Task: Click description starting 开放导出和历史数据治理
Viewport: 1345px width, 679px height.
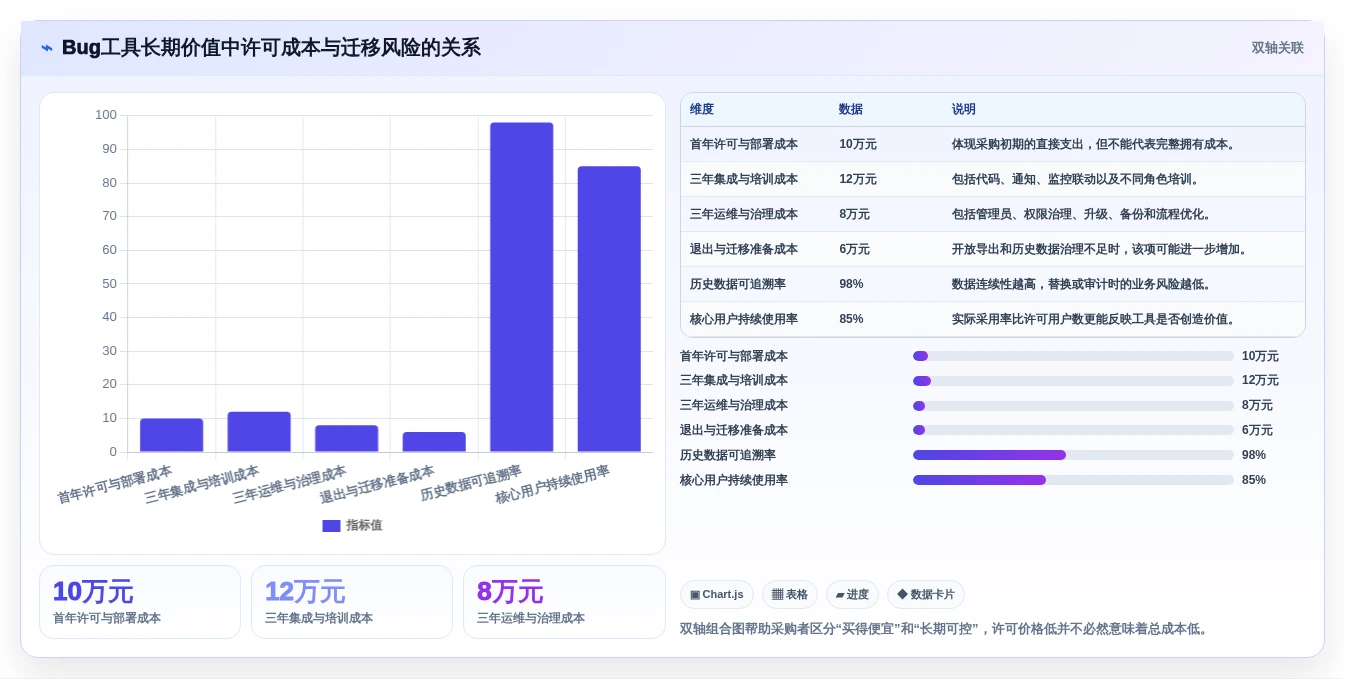Action: 1102,249
